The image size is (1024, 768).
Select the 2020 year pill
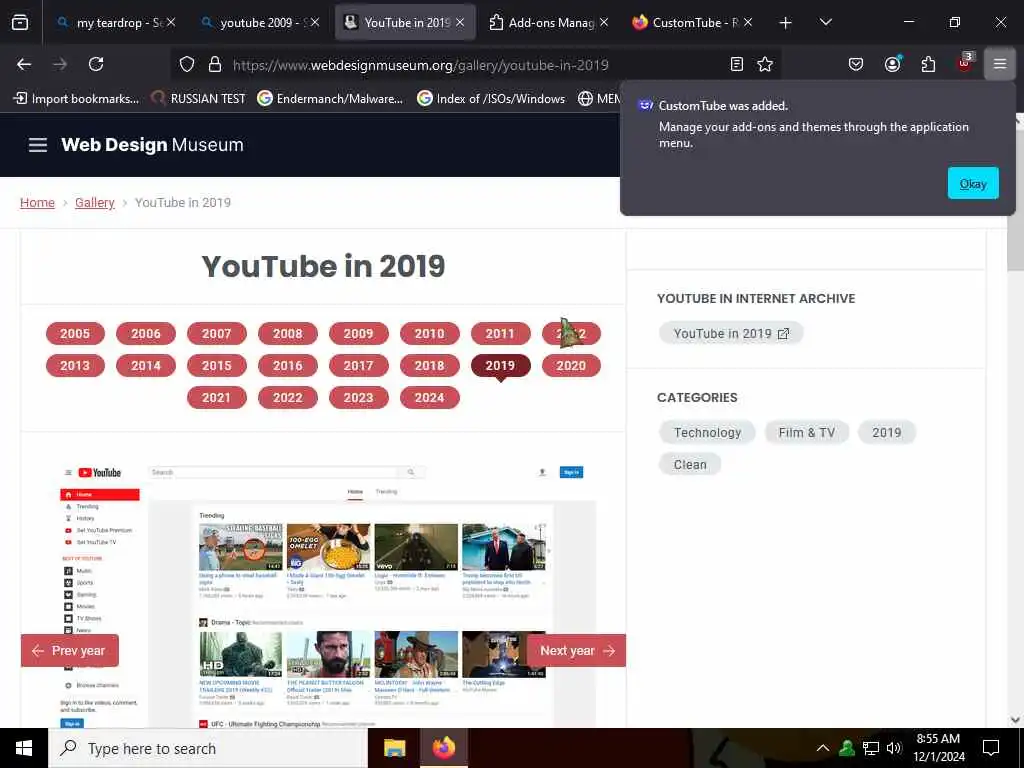571,366
